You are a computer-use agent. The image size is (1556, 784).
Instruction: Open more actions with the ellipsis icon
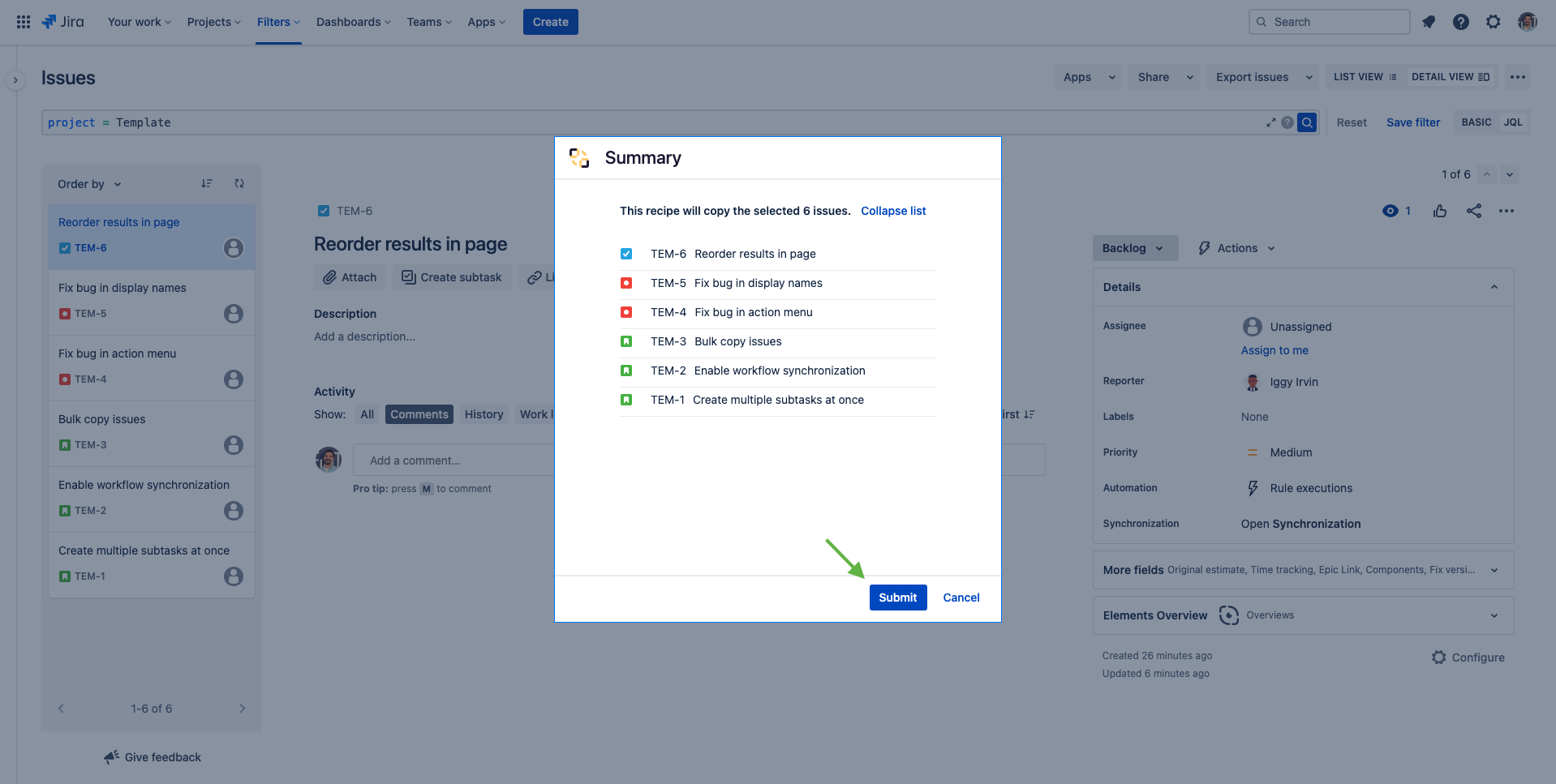click(1507, 211)
